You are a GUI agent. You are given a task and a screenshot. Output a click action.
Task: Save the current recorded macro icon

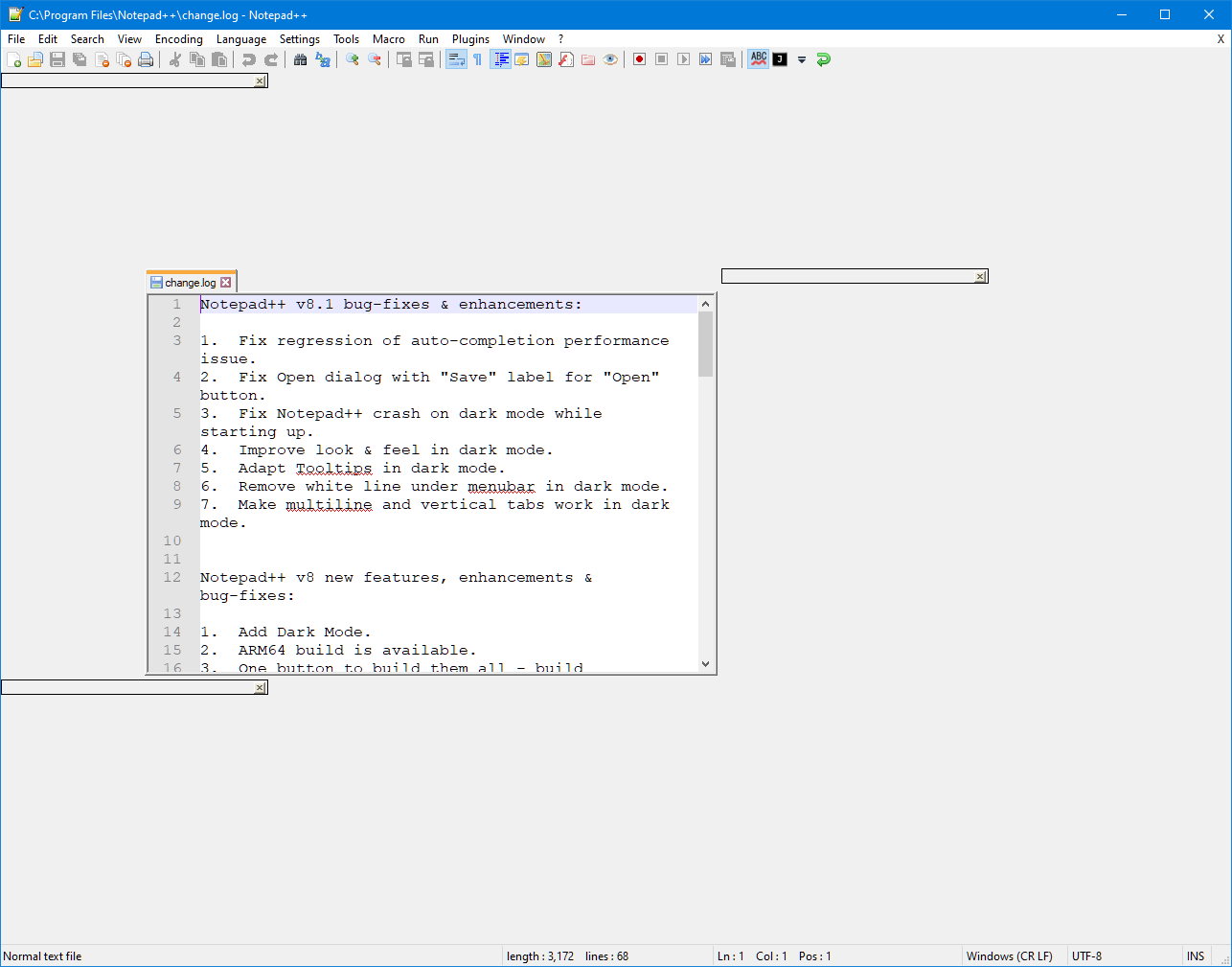(728, 59)
